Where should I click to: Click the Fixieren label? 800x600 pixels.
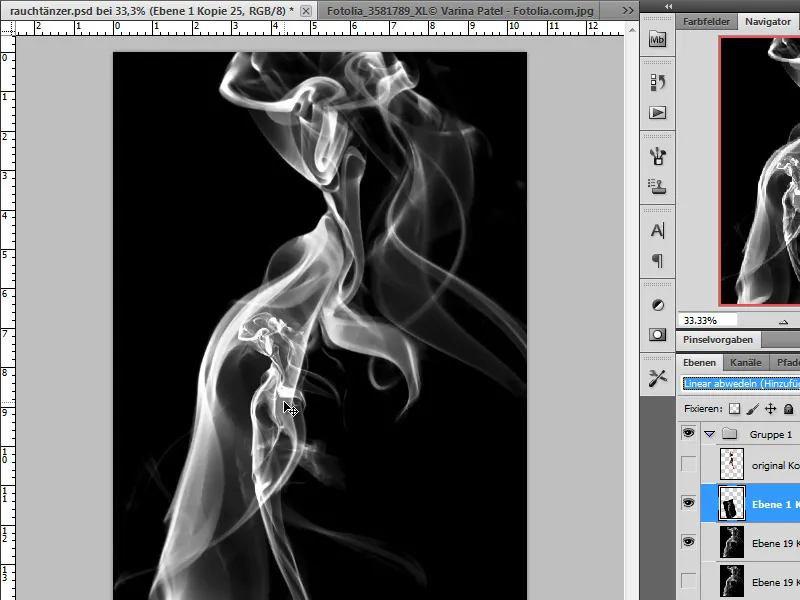(703, 409)
